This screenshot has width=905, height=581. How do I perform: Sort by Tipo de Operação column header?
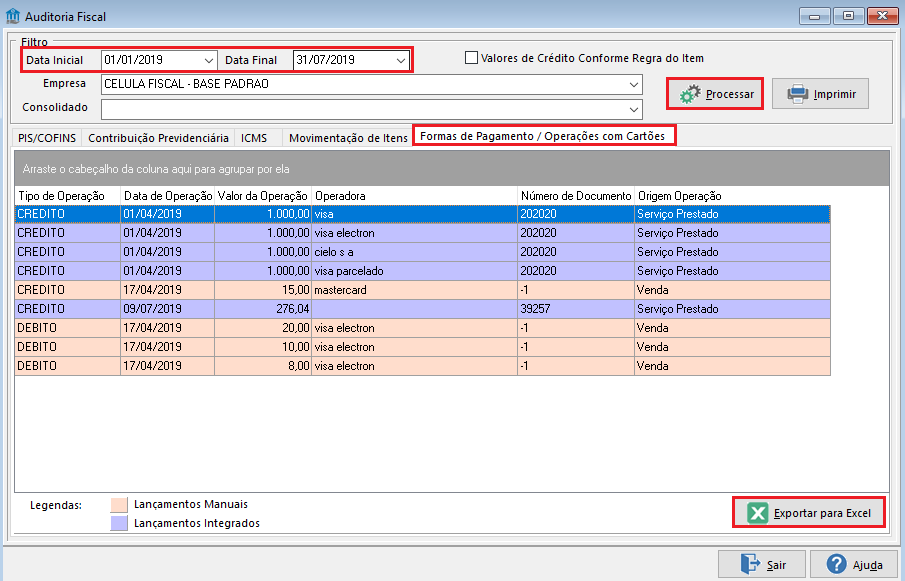(x=68, y=196)
